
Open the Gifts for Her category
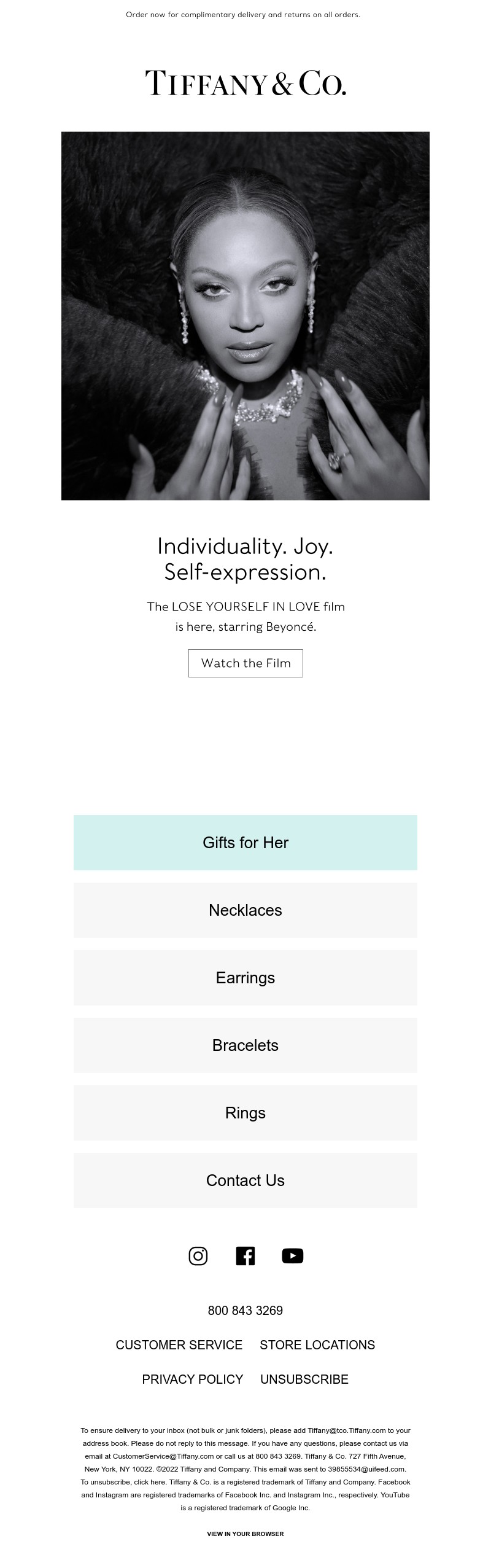point(245,843)
